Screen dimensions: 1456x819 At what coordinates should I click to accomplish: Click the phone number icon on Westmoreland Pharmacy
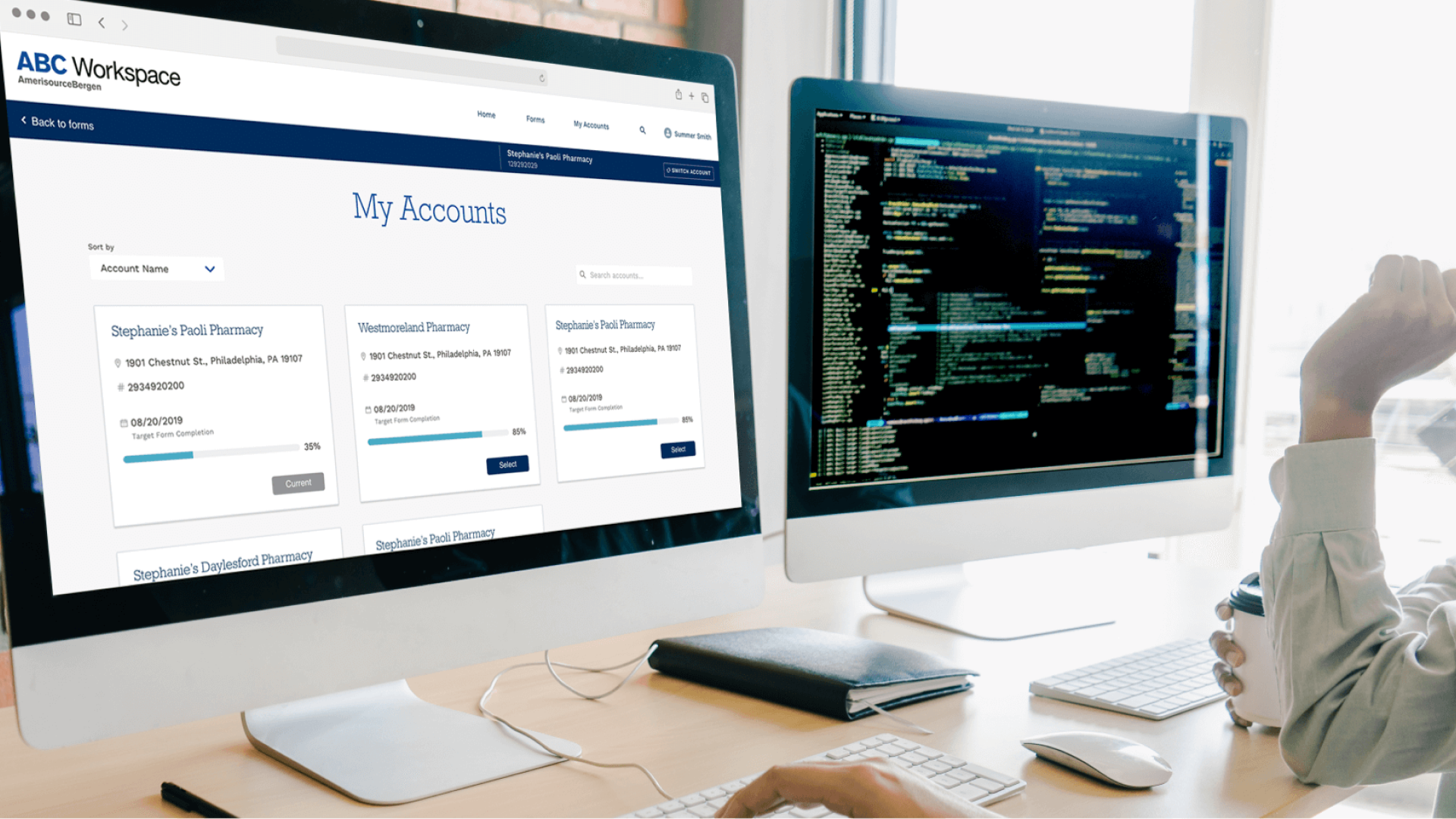coord(365,377)
